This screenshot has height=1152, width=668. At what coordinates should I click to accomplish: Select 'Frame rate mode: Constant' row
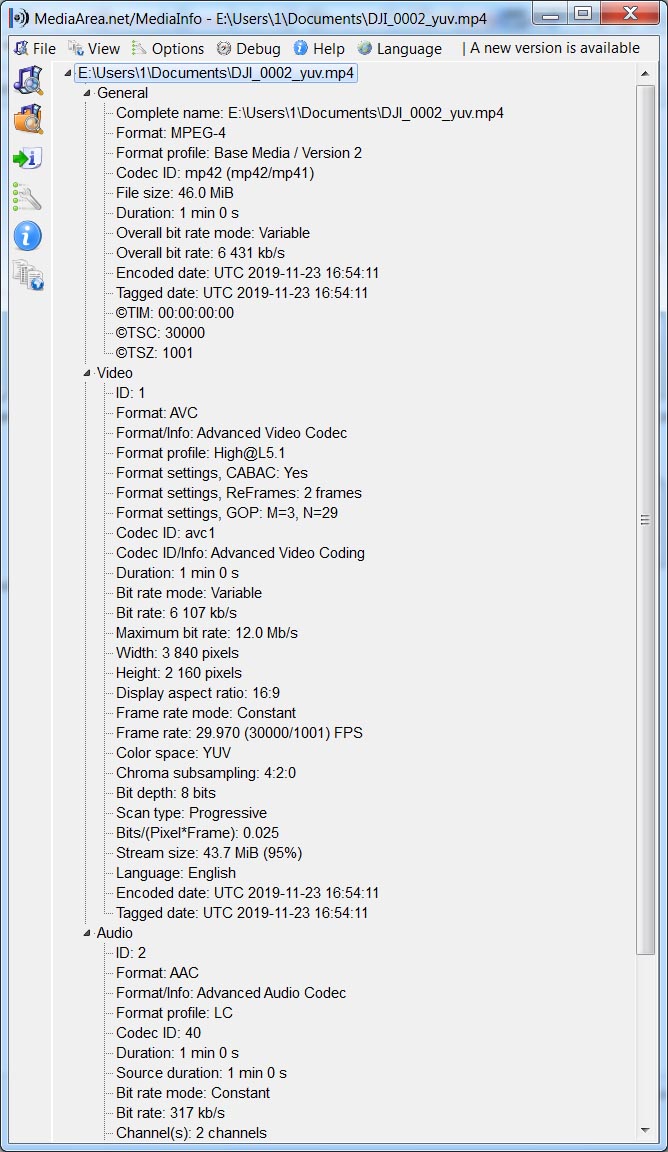point(206,713)
